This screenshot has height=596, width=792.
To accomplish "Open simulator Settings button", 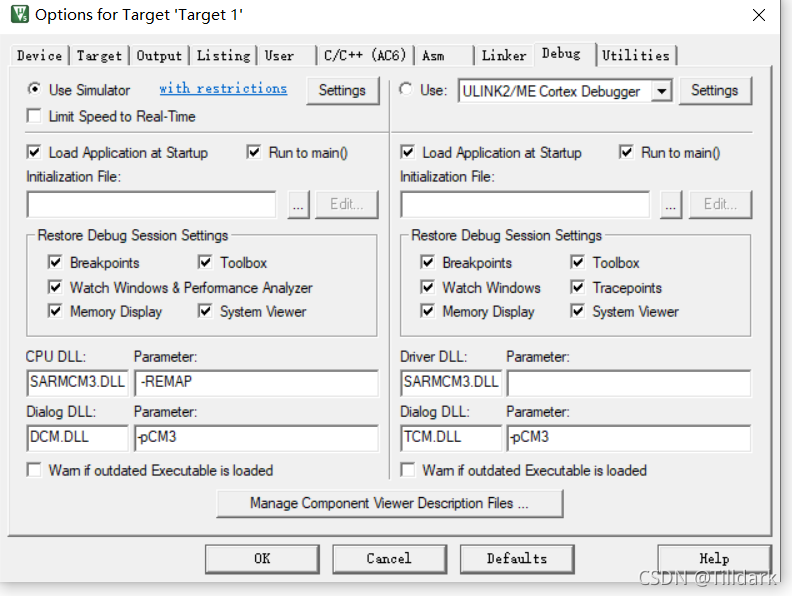I will 342,90.
